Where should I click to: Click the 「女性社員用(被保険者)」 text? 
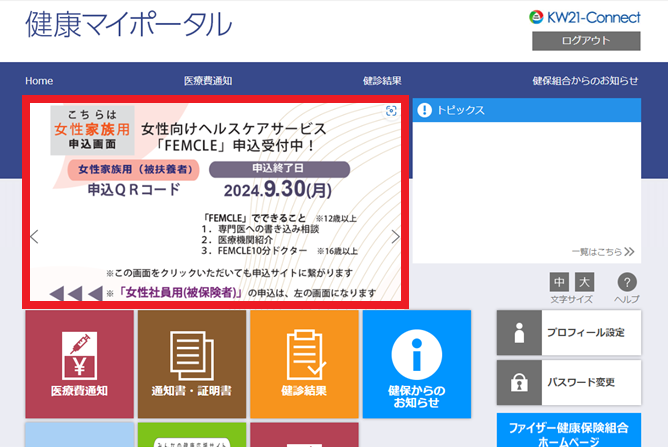pos(179,293)
